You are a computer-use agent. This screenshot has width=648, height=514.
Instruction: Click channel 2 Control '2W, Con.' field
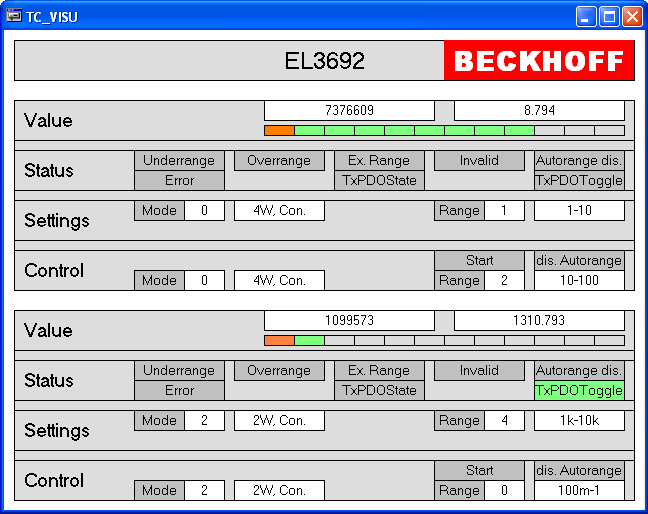(x=279, y=490)
